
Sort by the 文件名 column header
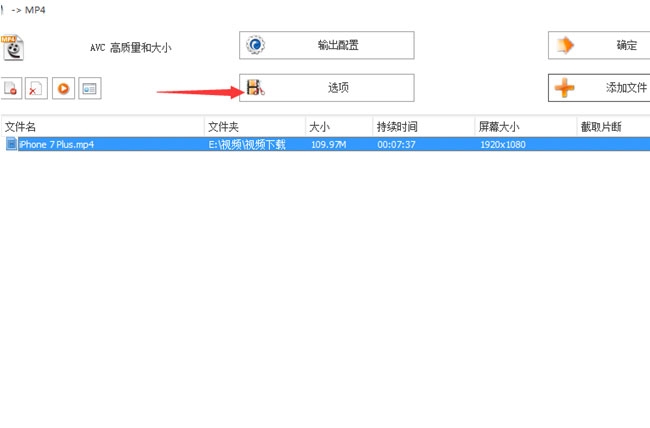[103, 127]
